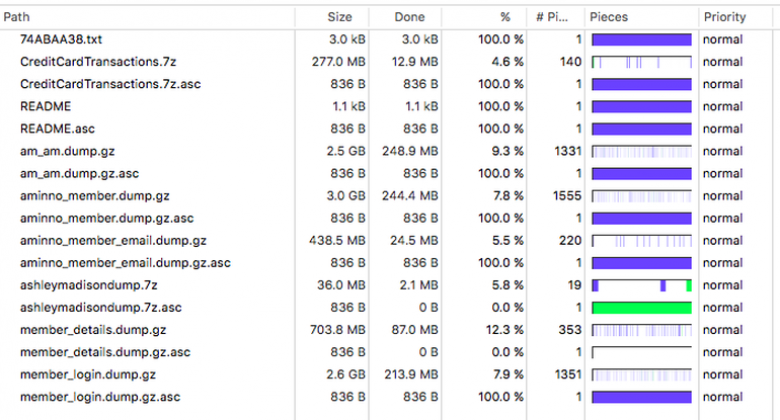This screenshot has height=420, width=780.
Task: Click the Pieces column header
Action: [x=609, y=17]
